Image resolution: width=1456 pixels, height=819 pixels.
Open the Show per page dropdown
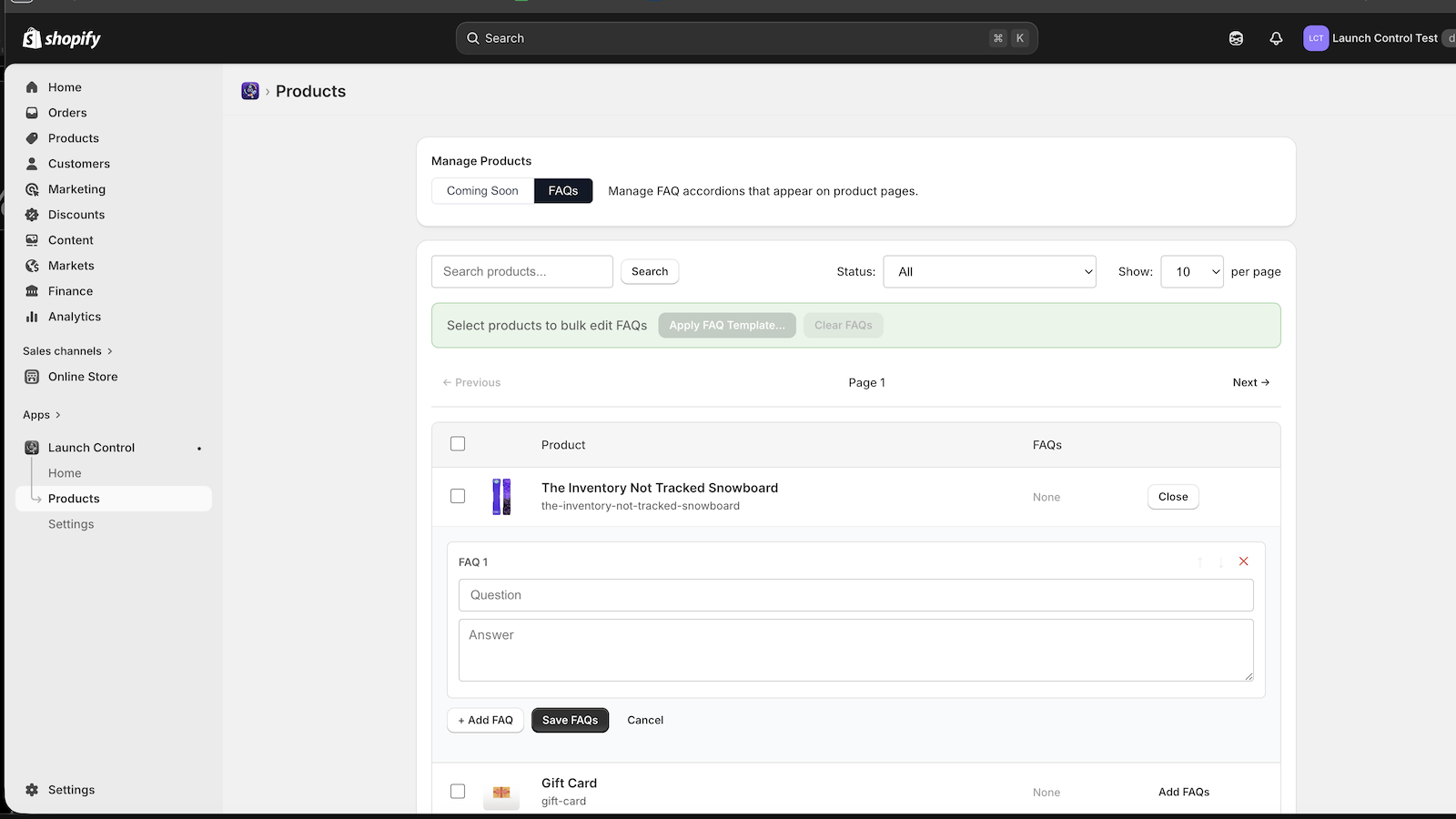[1192, 271]
